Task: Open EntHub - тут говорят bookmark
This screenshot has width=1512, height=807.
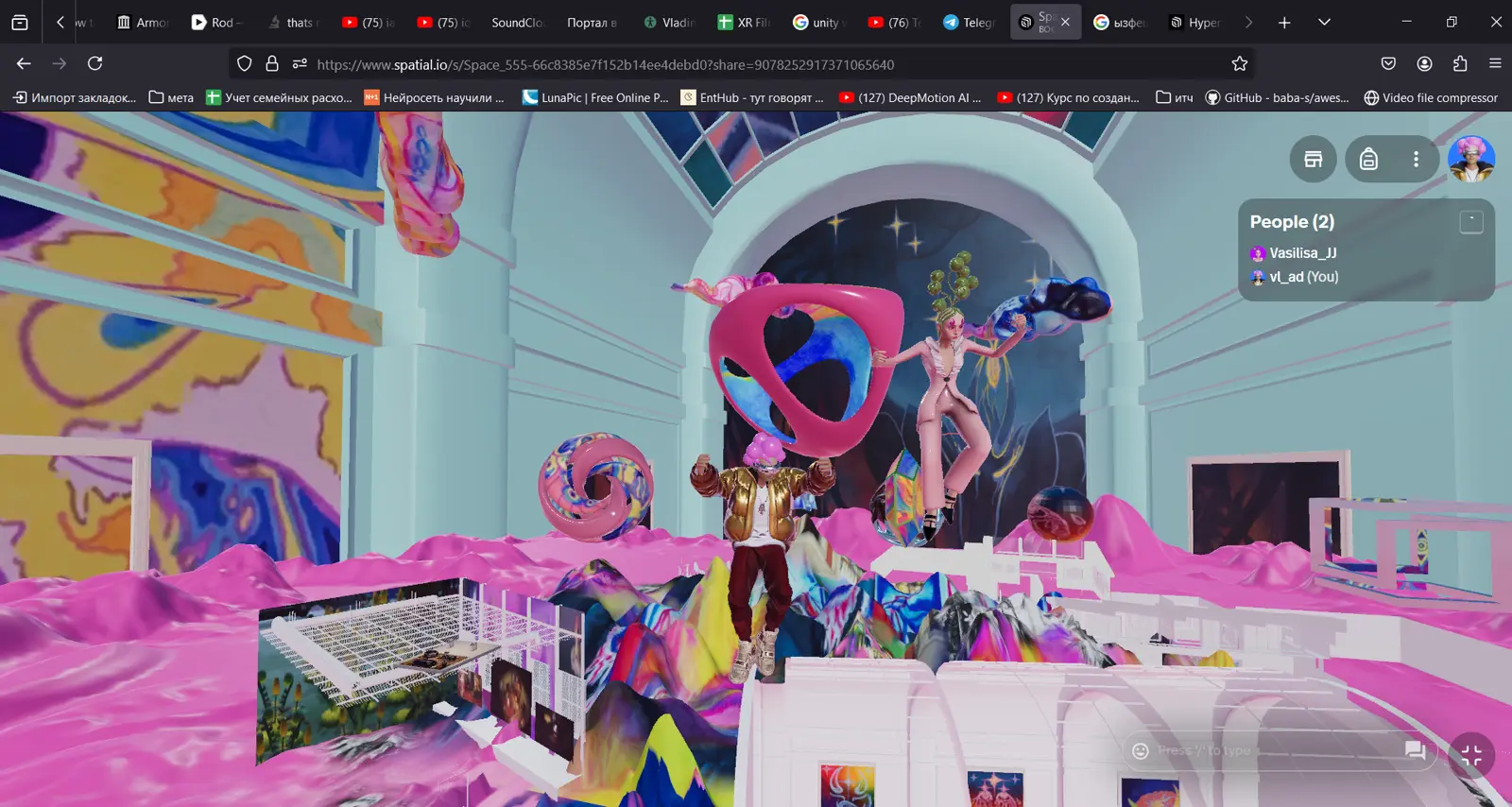Action: pos(752,97)
